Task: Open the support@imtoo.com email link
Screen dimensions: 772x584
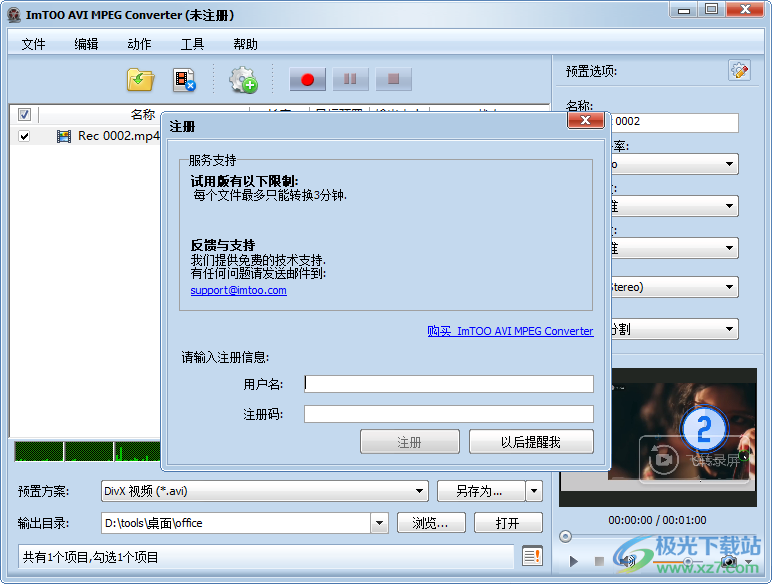Action: [238, 290]
